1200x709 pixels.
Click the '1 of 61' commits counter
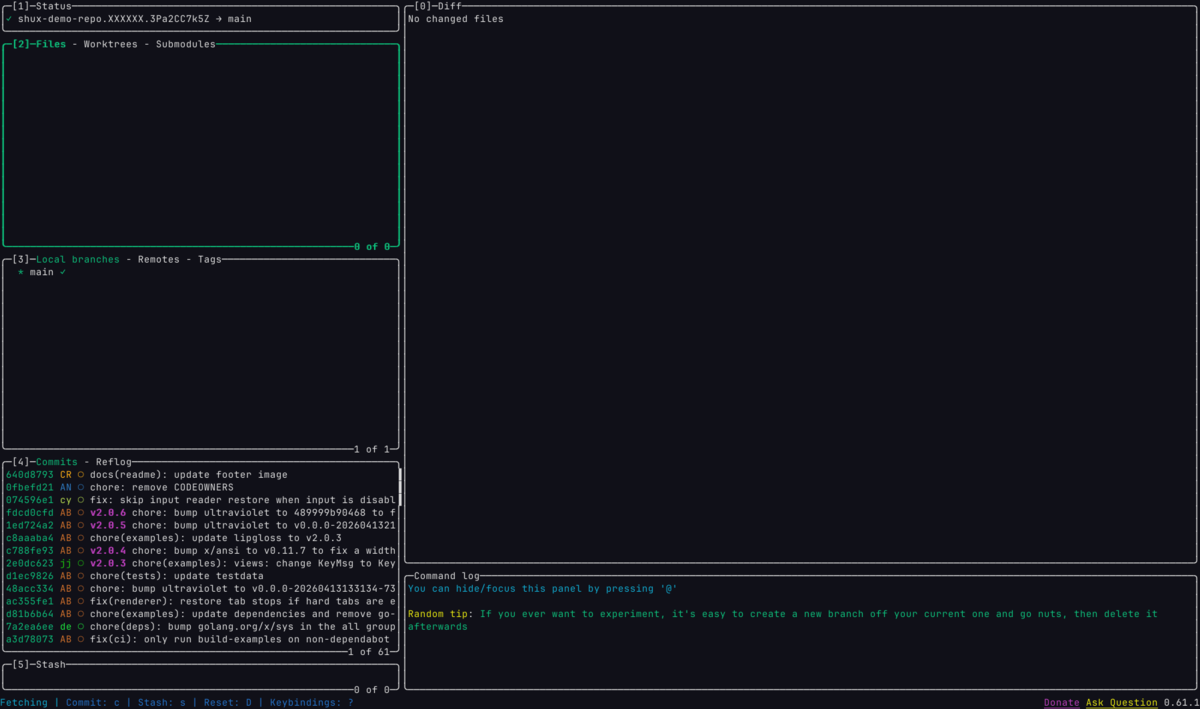pyautogui.click(x=369, y=652)
